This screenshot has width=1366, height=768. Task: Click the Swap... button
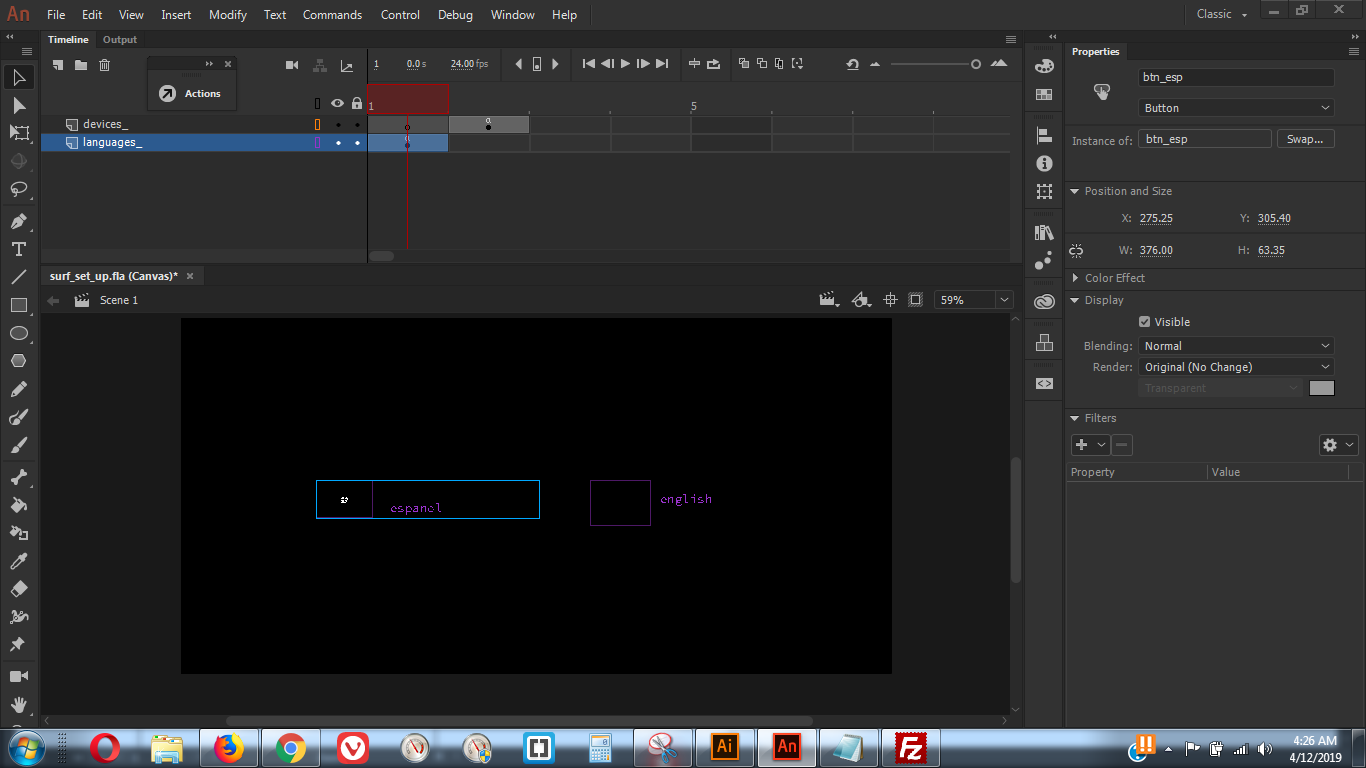pyautogui.click(x=1305, y=139)
